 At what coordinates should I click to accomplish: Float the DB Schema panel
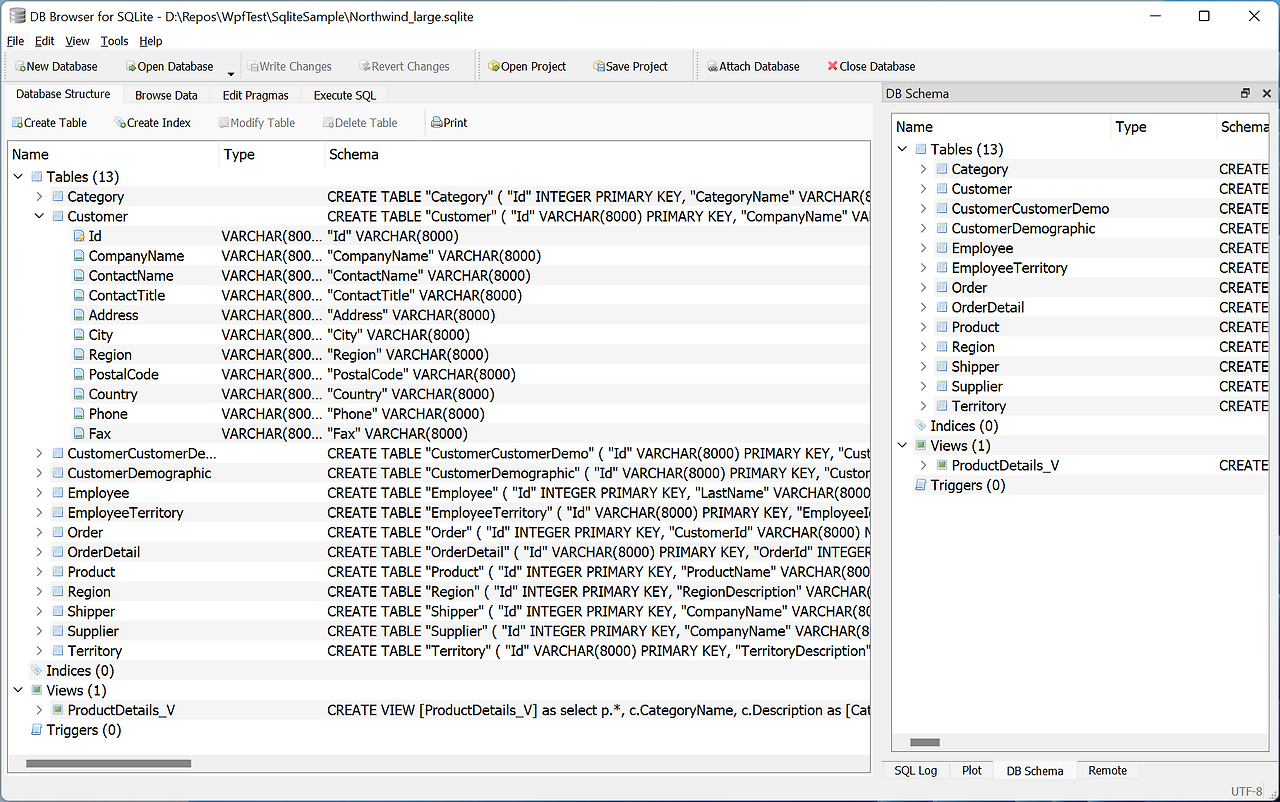pos(1244,92)
